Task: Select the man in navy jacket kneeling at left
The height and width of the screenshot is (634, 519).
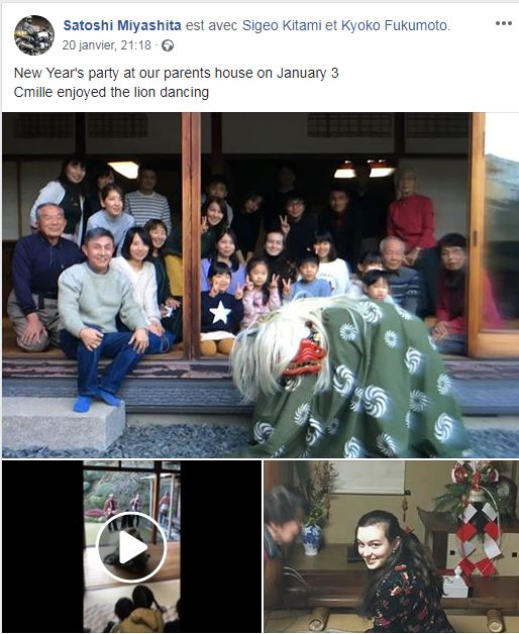Action: point(40,277)
